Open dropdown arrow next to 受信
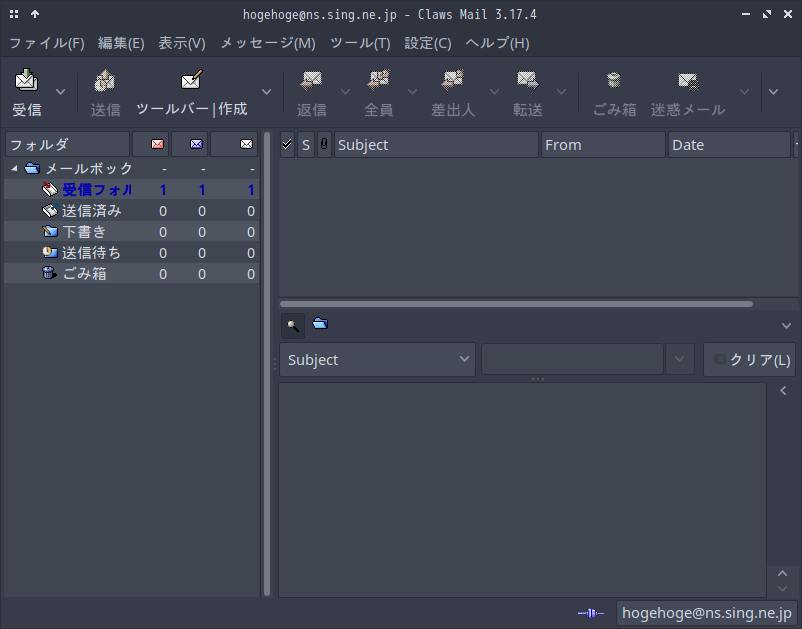 pos(60,92)
